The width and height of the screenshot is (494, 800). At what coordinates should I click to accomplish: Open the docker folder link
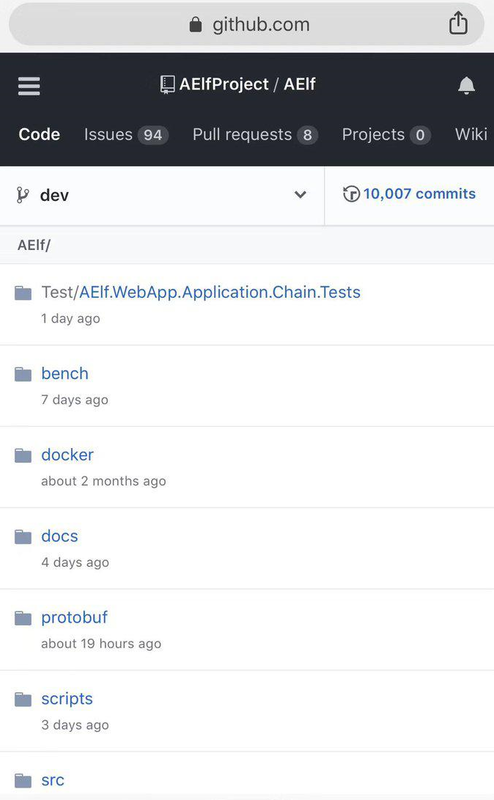[x=67, y=455]
